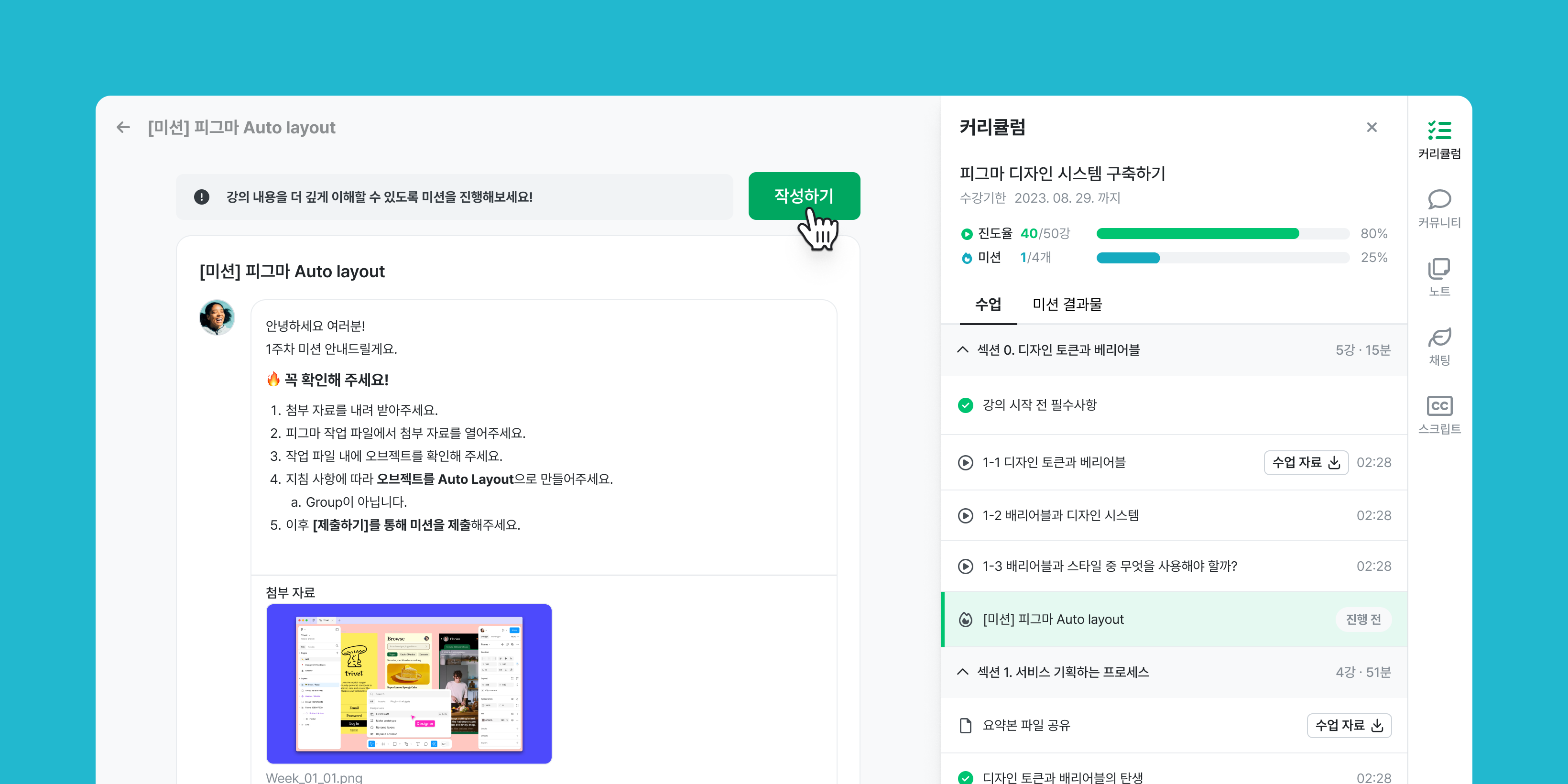Click the 작성하기 button

(x=804, y=196)
